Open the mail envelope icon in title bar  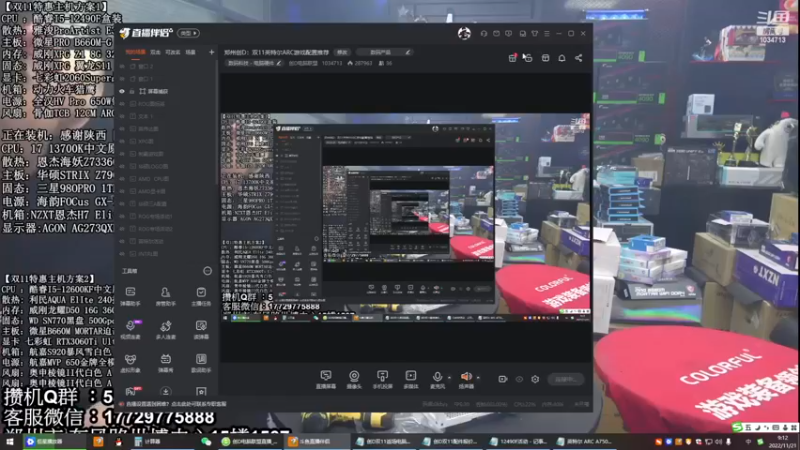tap(496, 34)
